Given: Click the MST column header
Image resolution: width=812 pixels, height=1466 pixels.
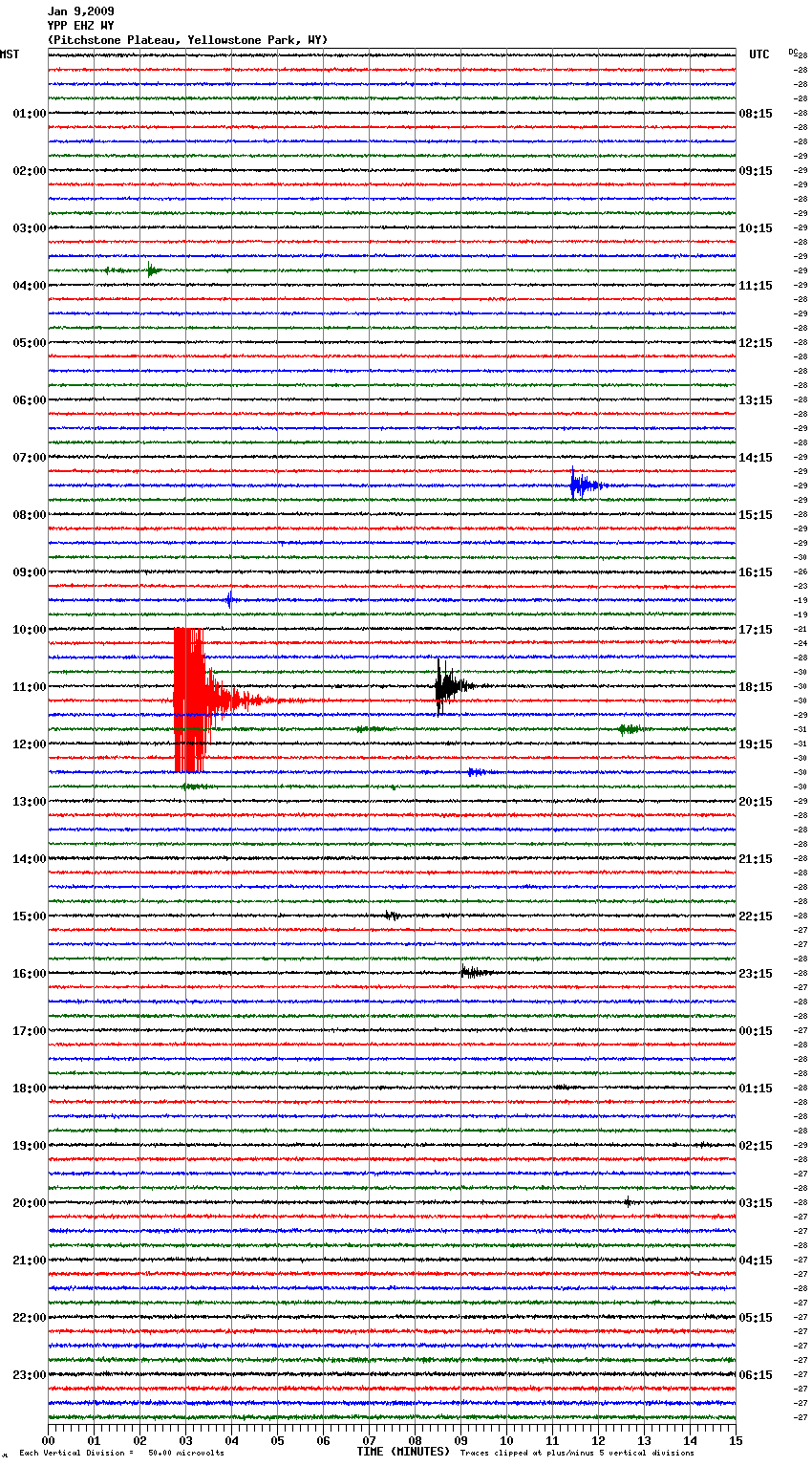Looking at the screenshot, I should pyautogui.click(x=10, y=54).
